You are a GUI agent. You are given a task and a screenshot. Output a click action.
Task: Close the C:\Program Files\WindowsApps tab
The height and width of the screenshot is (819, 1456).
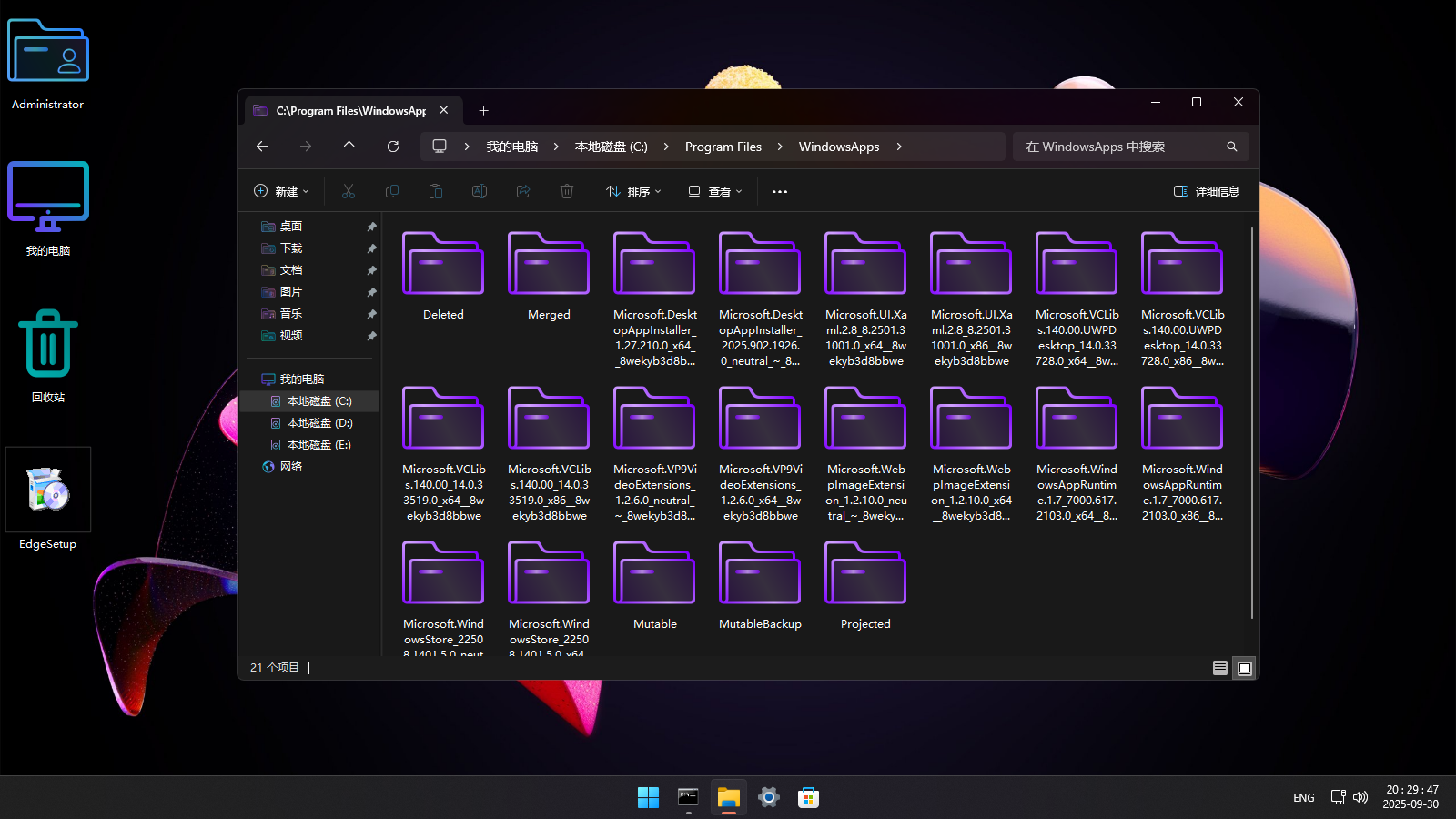444,110
